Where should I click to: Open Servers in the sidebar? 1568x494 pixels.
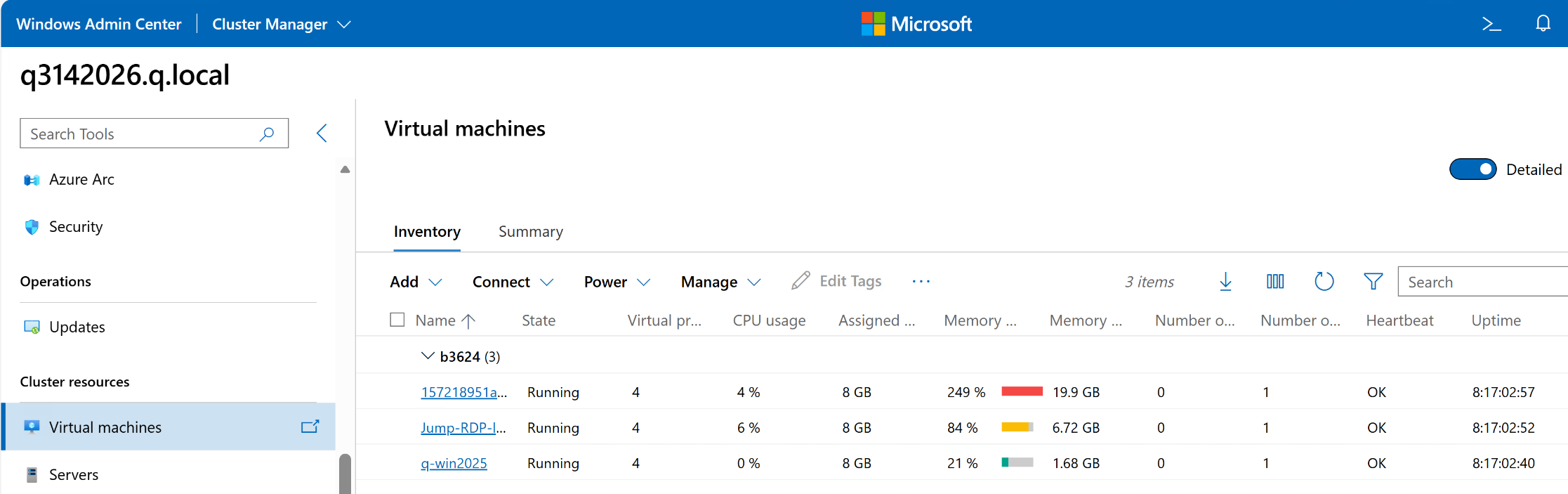click(74, 475)
